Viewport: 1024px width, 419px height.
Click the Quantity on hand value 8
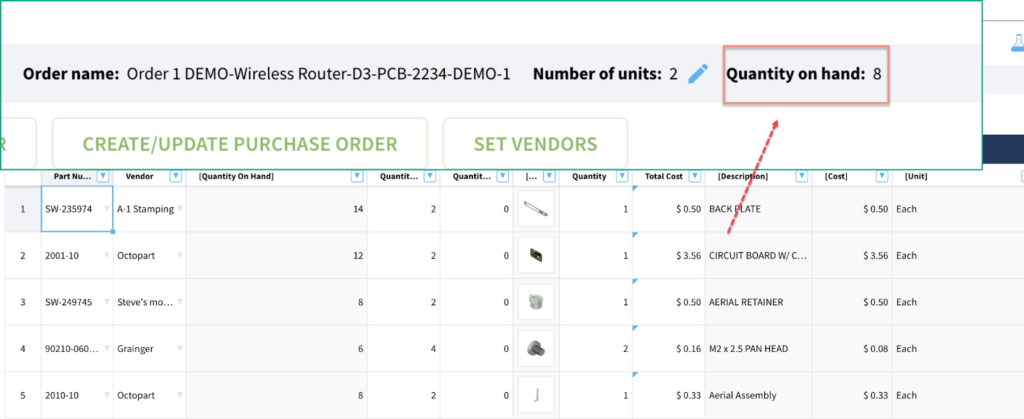[x=876, y=74]
